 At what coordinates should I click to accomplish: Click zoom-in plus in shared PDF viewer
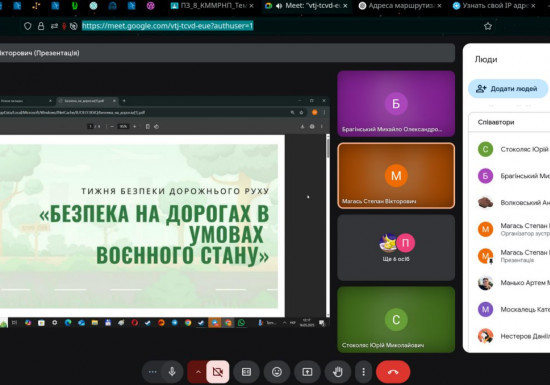tap(134, 127)
